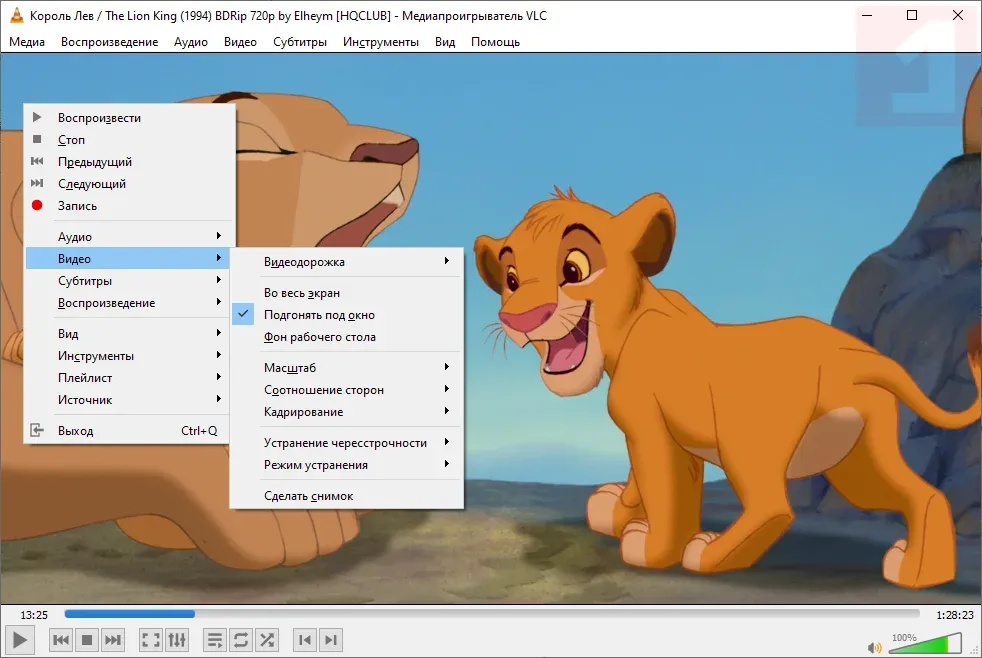982x658 pixels.
Task: Click elapsed time label 13:25
Action: pyautogui.click(x=34, y=615)
